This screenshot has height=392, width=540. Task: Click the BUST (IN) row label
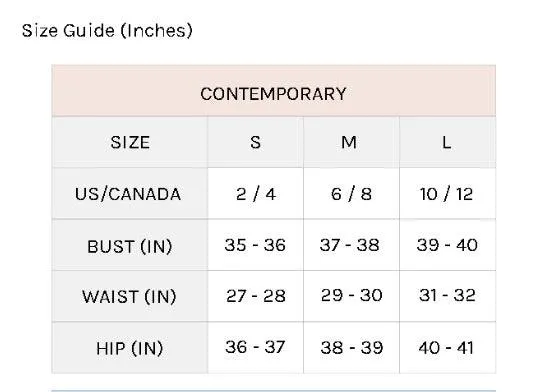[130, 245]
